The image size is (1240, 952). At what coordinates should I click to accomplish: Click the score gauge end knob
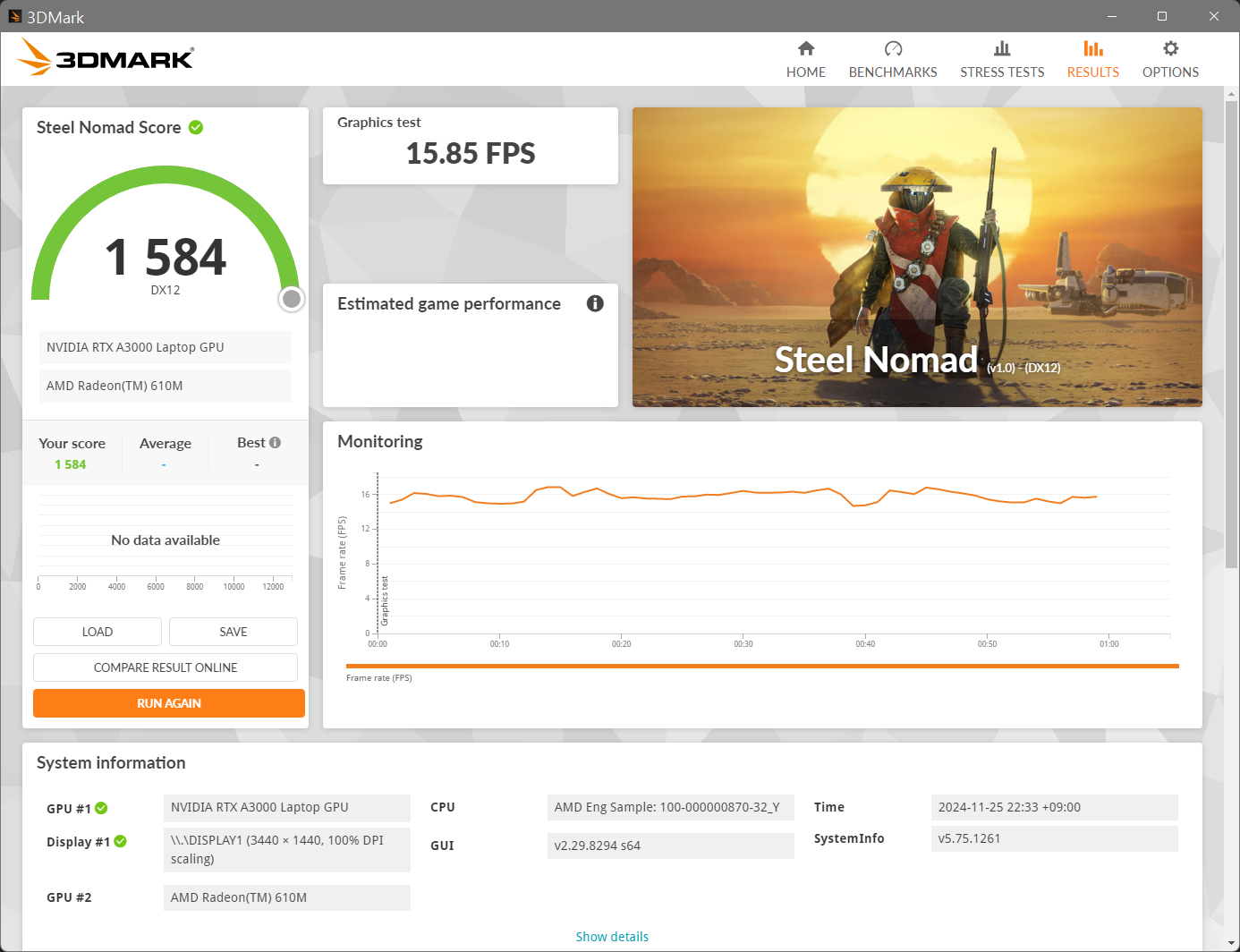pyautogui.click(x=292, y=299)
